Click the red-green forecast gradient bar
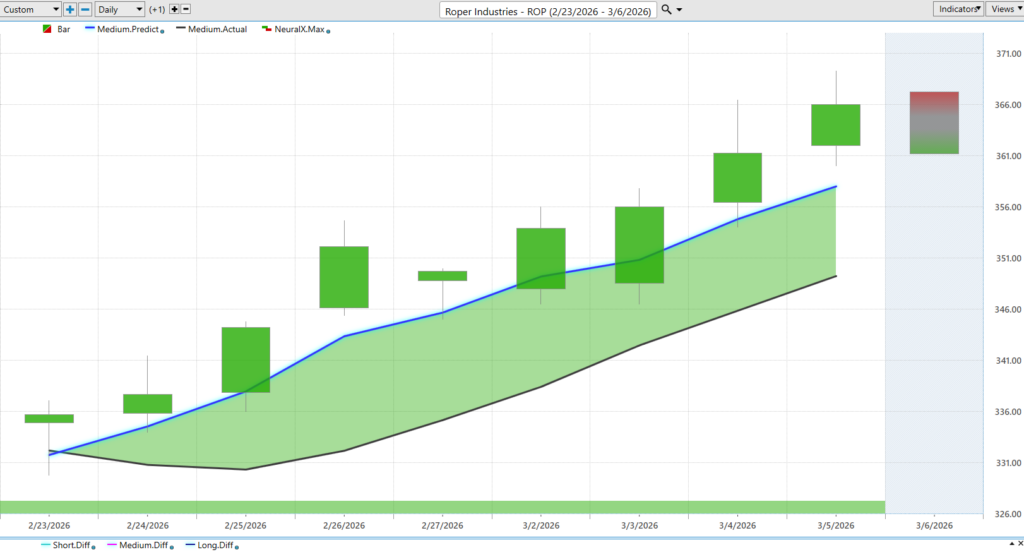This screenshot has width=1024, height=557. pyautogui.click(x=934, y=122)
